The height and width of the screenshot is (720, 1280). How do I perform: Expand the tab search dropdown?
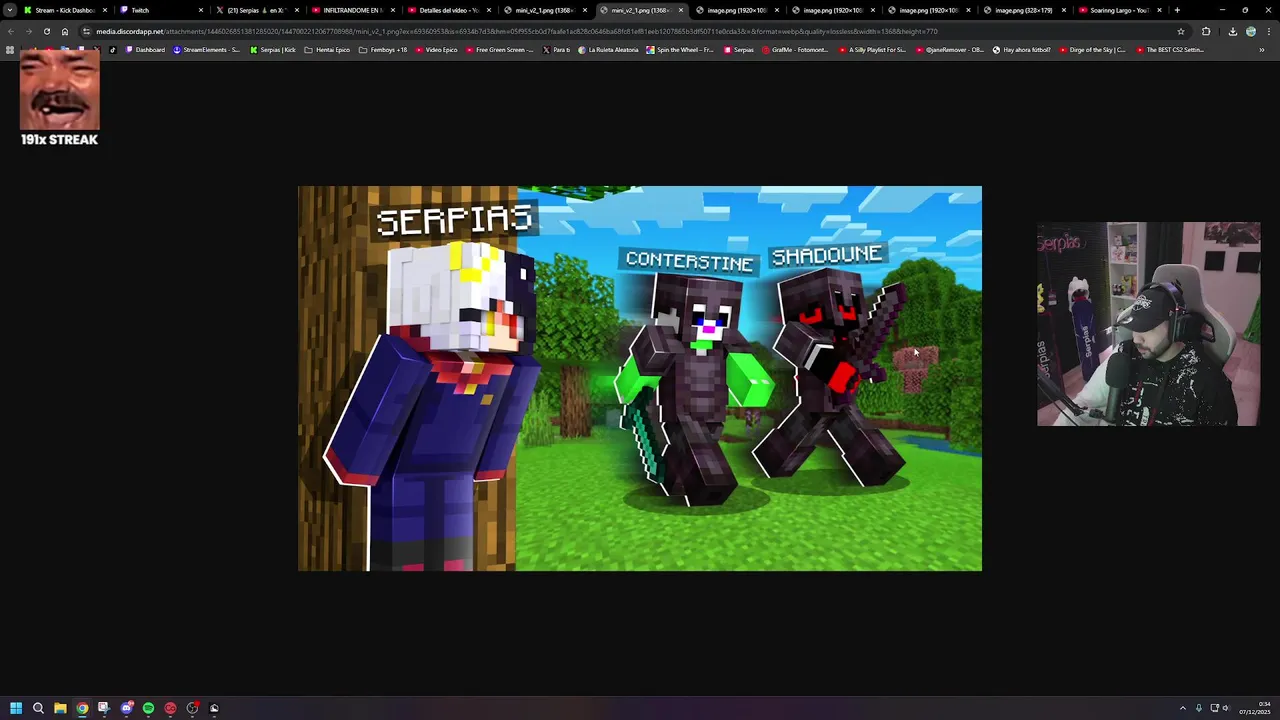pyautogui.click(x=10, y=10)
